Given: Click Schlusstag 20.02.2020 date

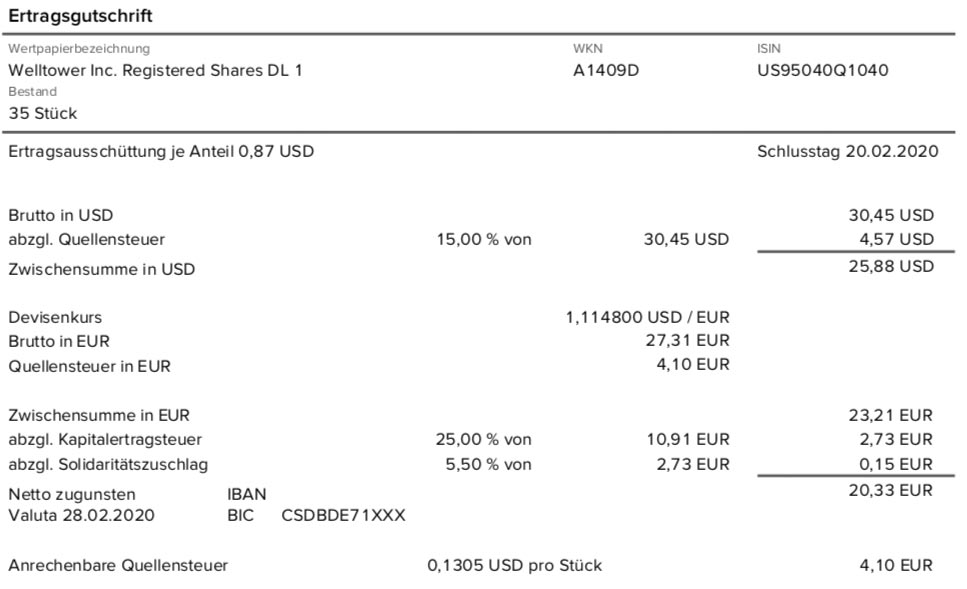Looking at the screenshot, I should coord(847,151).
